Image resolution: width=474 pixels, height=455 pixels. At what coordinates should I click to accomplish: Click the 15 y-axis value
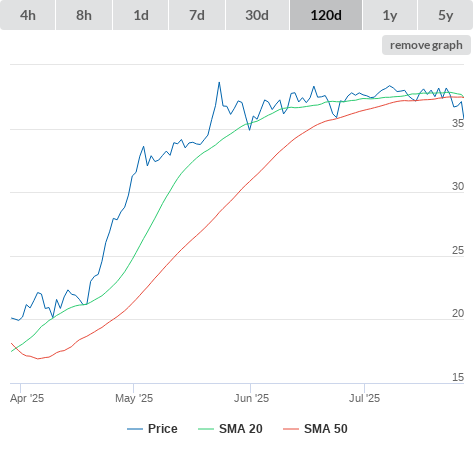(458, 377)
